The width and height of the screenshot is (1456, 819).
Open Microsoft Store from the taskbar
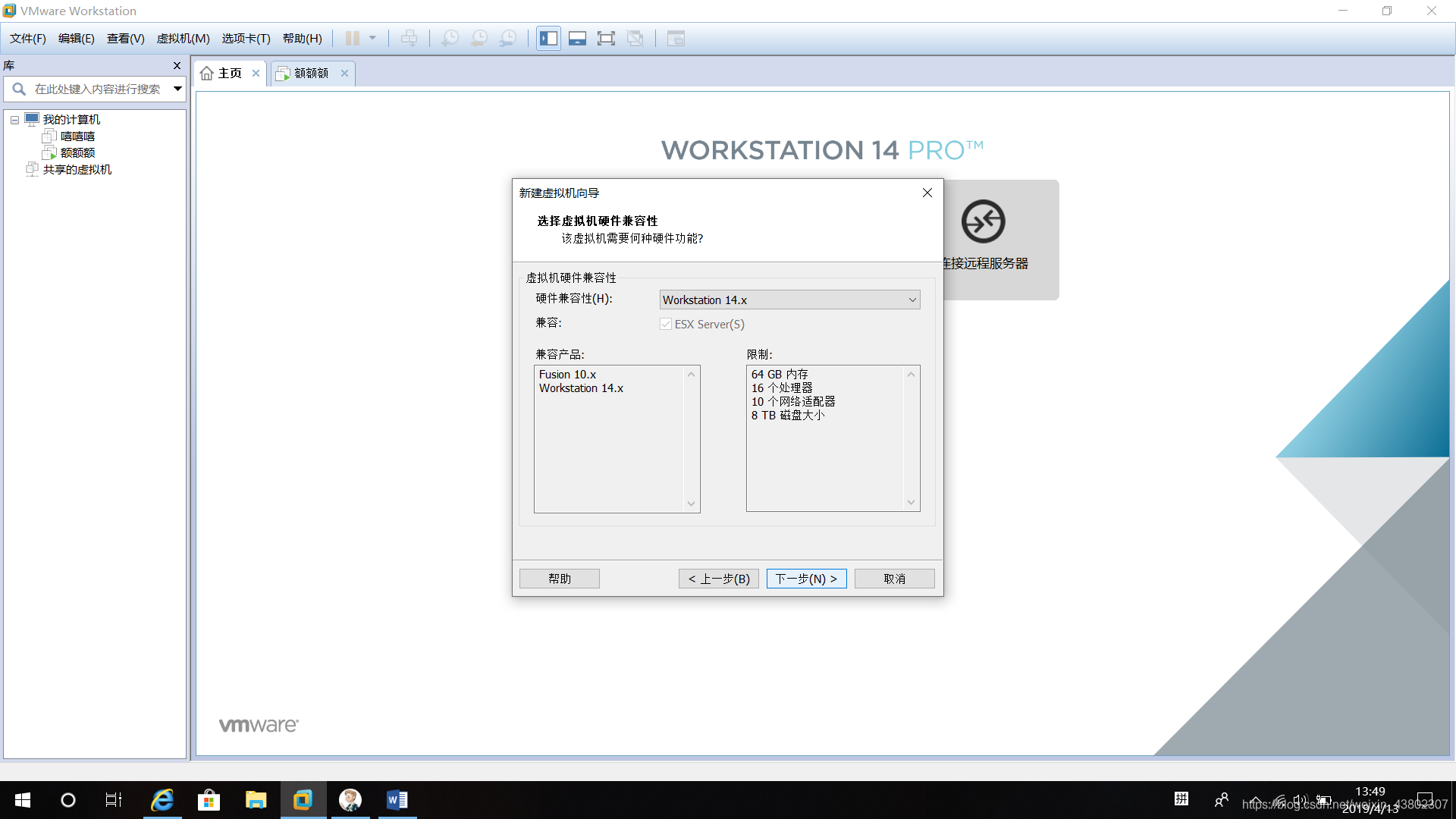[209, 800]
